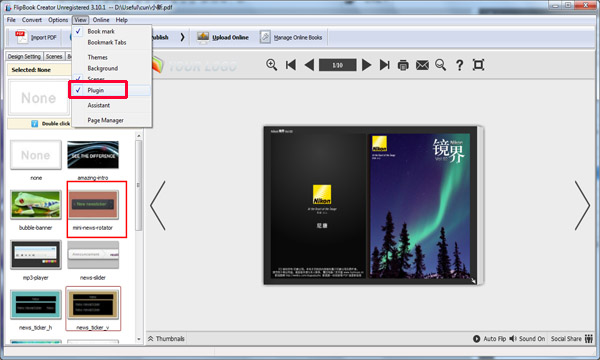
Task: Click the email envelope share icon
Action: [x=422, y=65]
